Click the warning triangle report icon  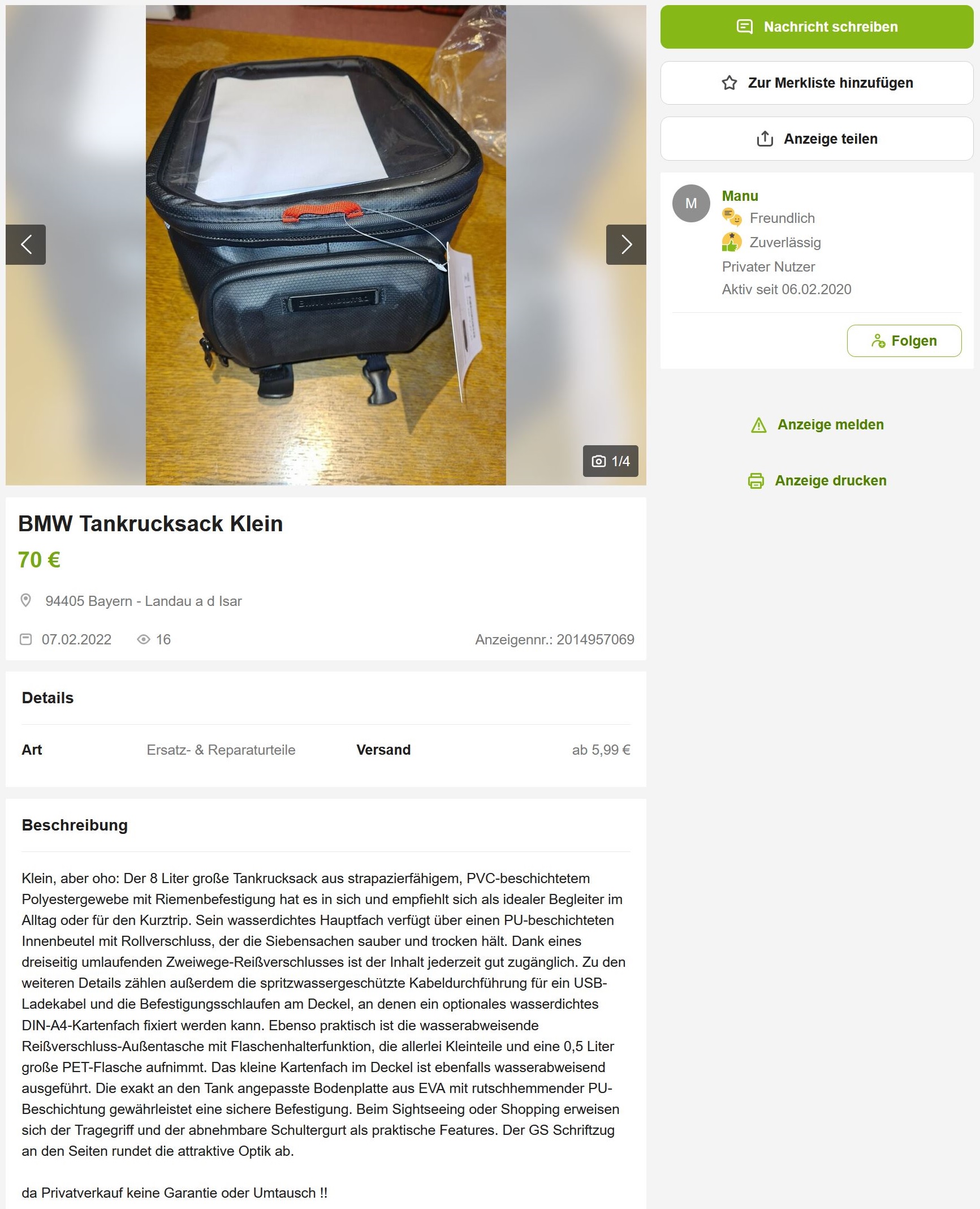point(759,425)
